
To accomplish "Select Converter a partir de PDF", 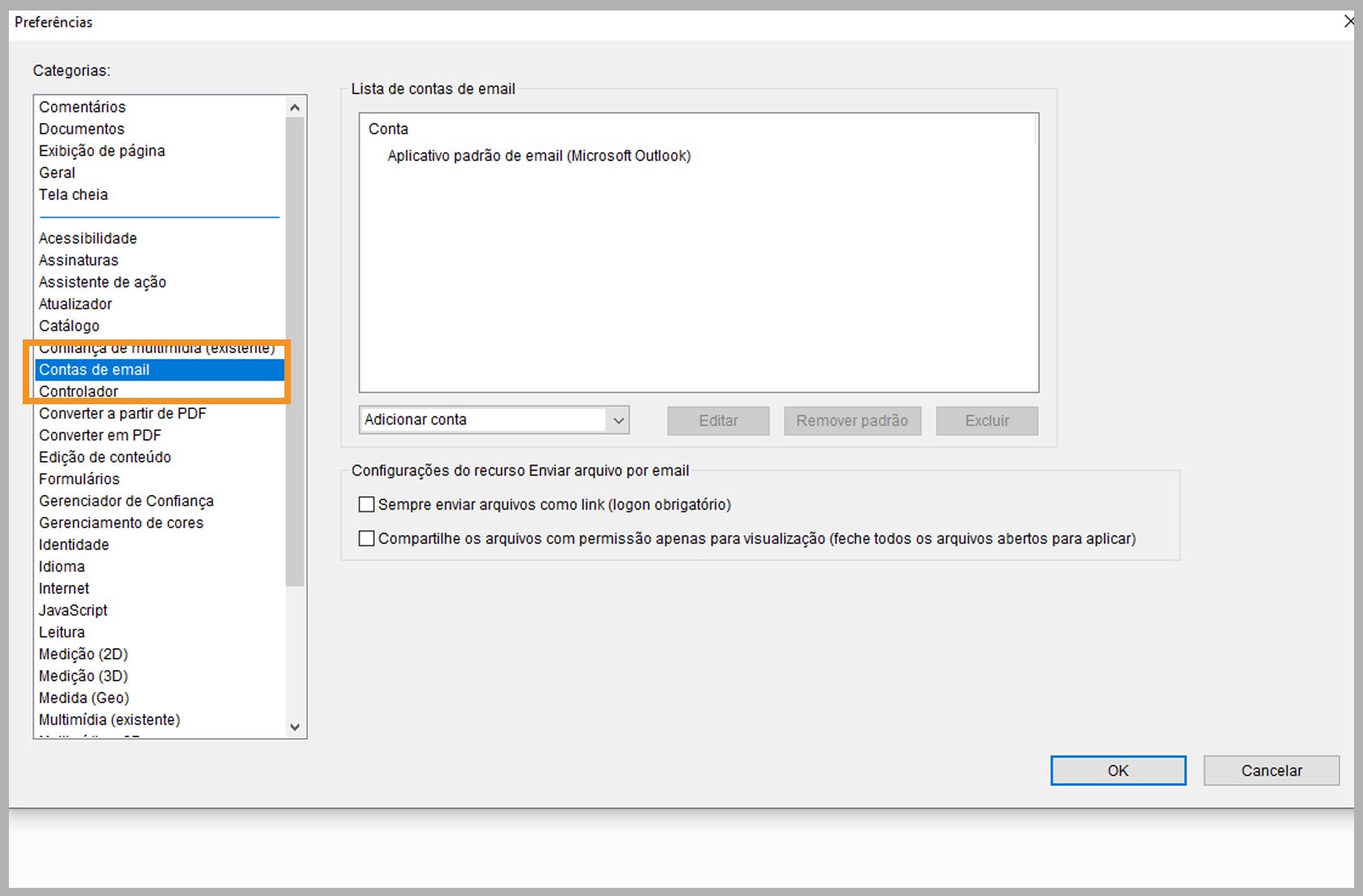I will 122,413.
